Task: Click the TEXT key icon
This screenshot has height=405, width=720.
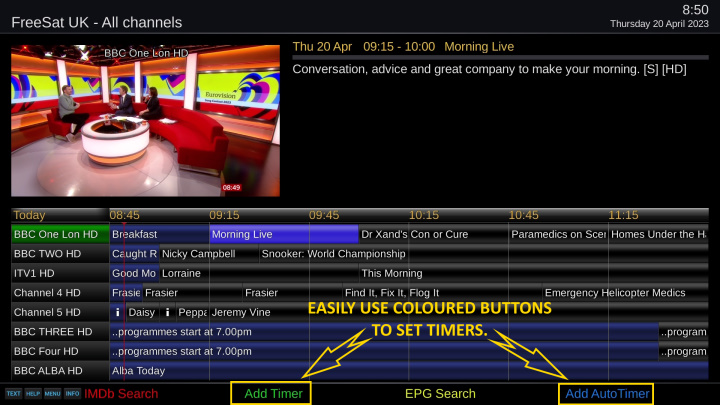Action: pos(13,394)
